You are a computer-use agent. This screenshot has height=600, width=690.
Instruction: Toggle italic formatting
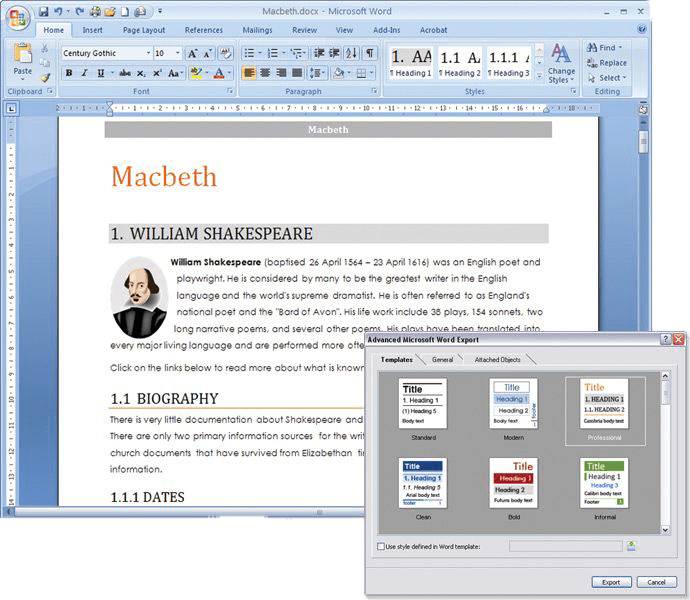(x=84, y=73)
